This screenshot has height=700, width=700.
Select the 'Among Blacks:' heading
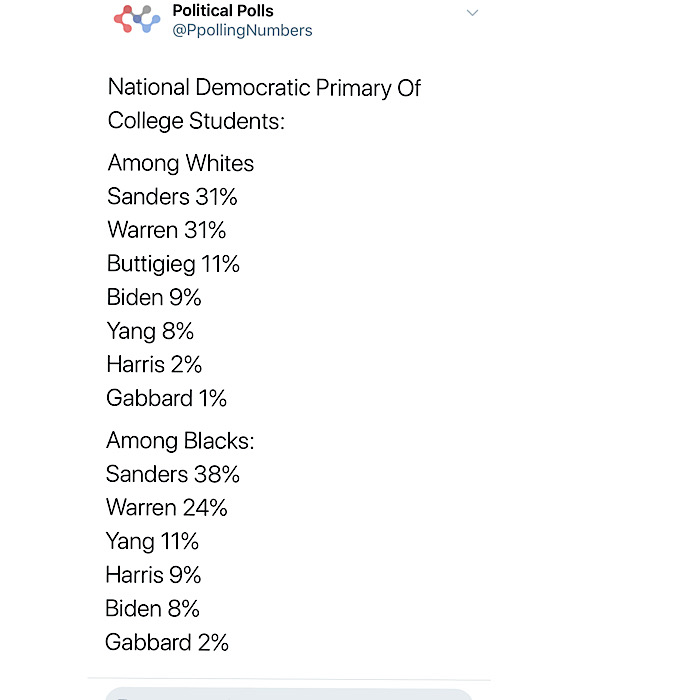(x=180, y=441)
